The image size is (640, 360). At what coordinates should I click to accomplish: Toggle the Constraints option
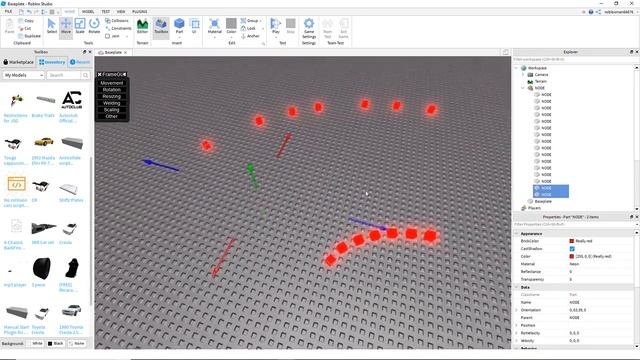[x=118, y=28]
